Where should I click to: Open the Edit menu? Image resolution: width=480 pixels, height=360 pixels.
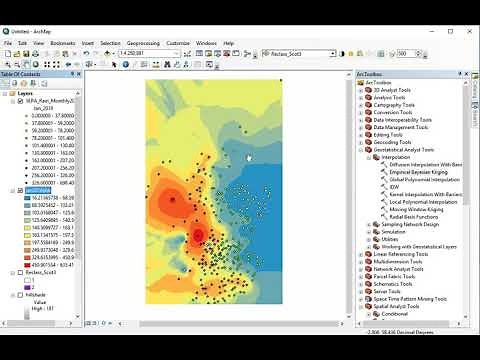pyautogui.click(x=22, y=43)
